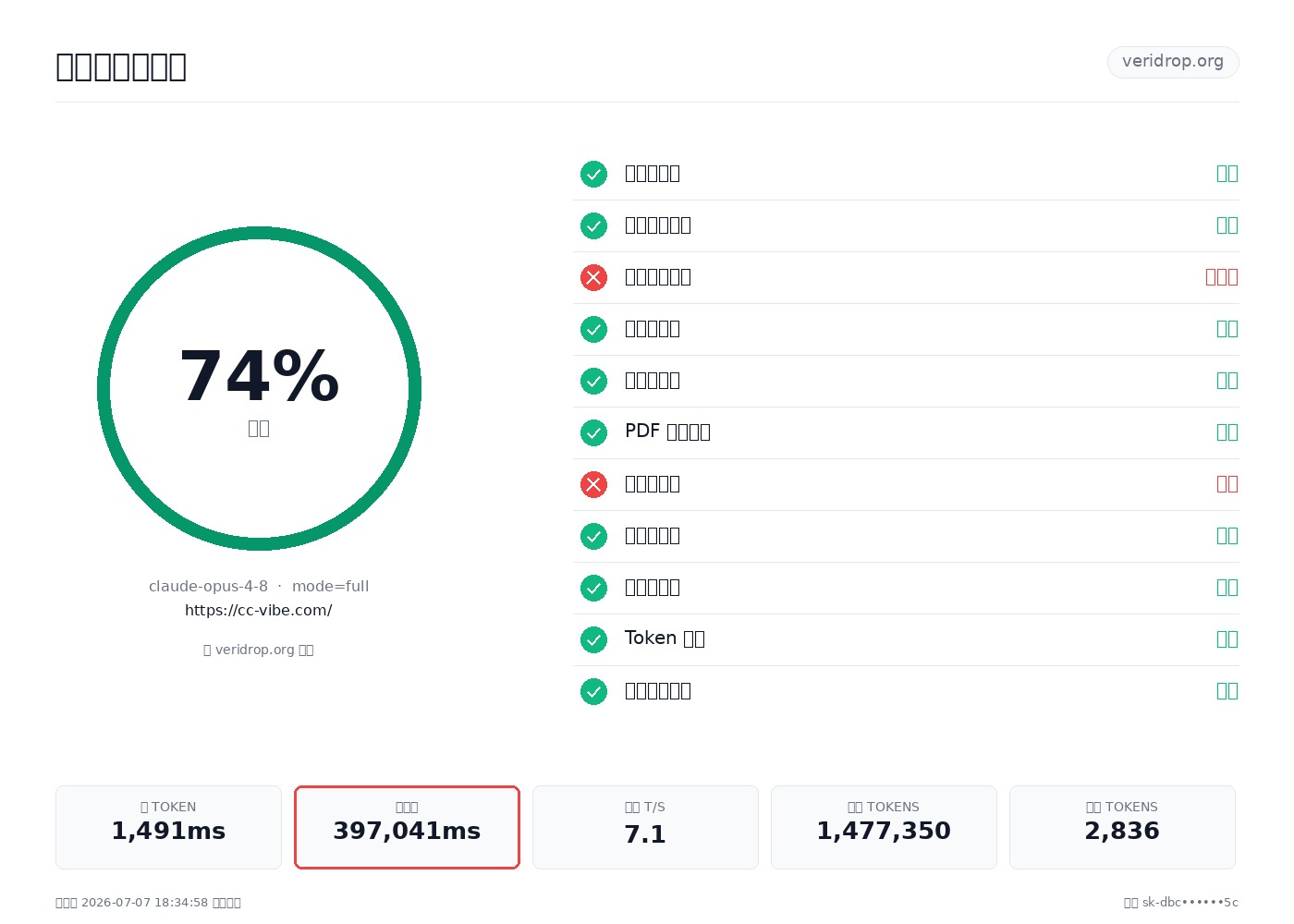The image size is (1294, 924).
Task: Click the last green check icon in the checklist
Action: tap(593, 691)
